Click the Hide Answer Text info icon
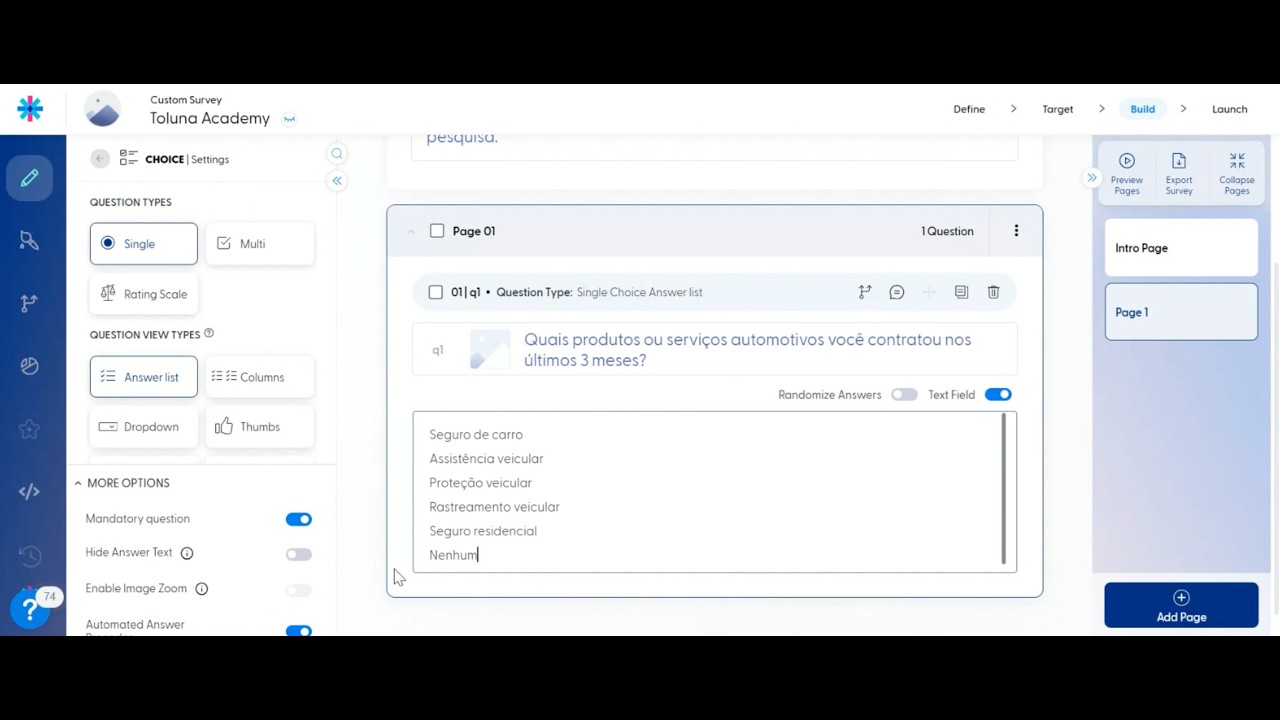The width and height of the screenshot is (1280, 720). [x=187, y=553]
